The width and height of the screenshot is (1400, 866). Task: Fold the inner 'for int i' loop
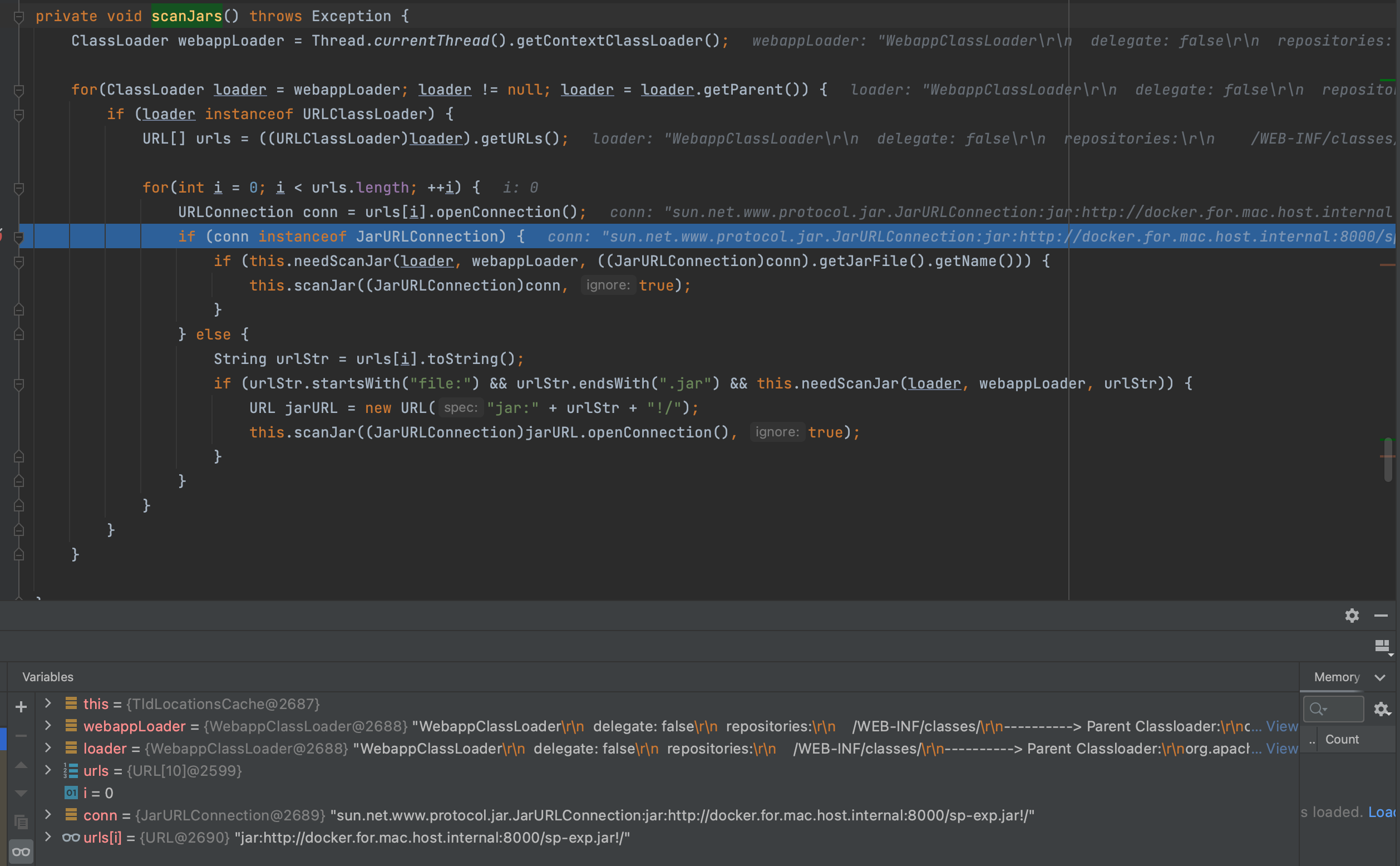[x=19, y=188]
